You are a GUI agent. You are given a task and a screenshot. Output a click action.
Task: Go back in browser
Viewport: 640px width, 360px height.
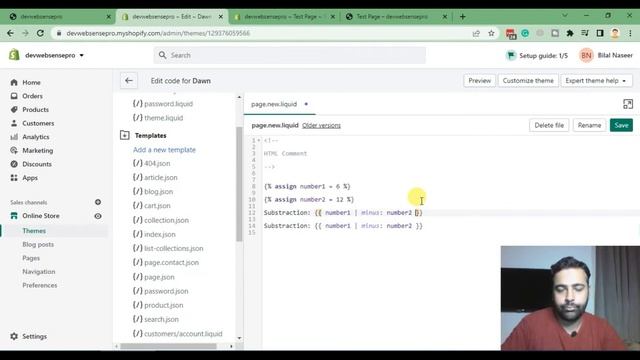[x=11, y=33]
